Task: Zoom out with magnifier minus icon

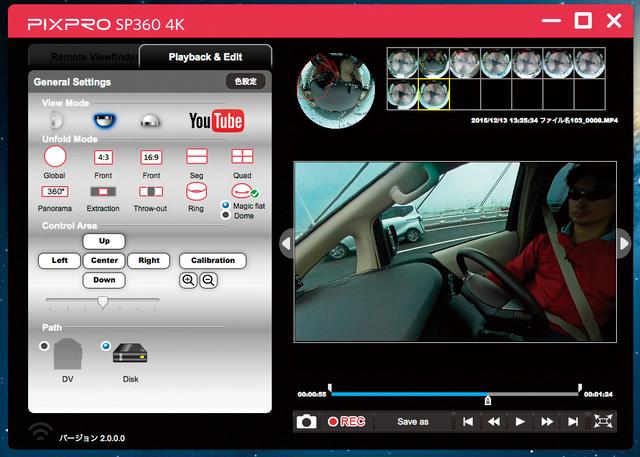Action: (x=209, y=280)
